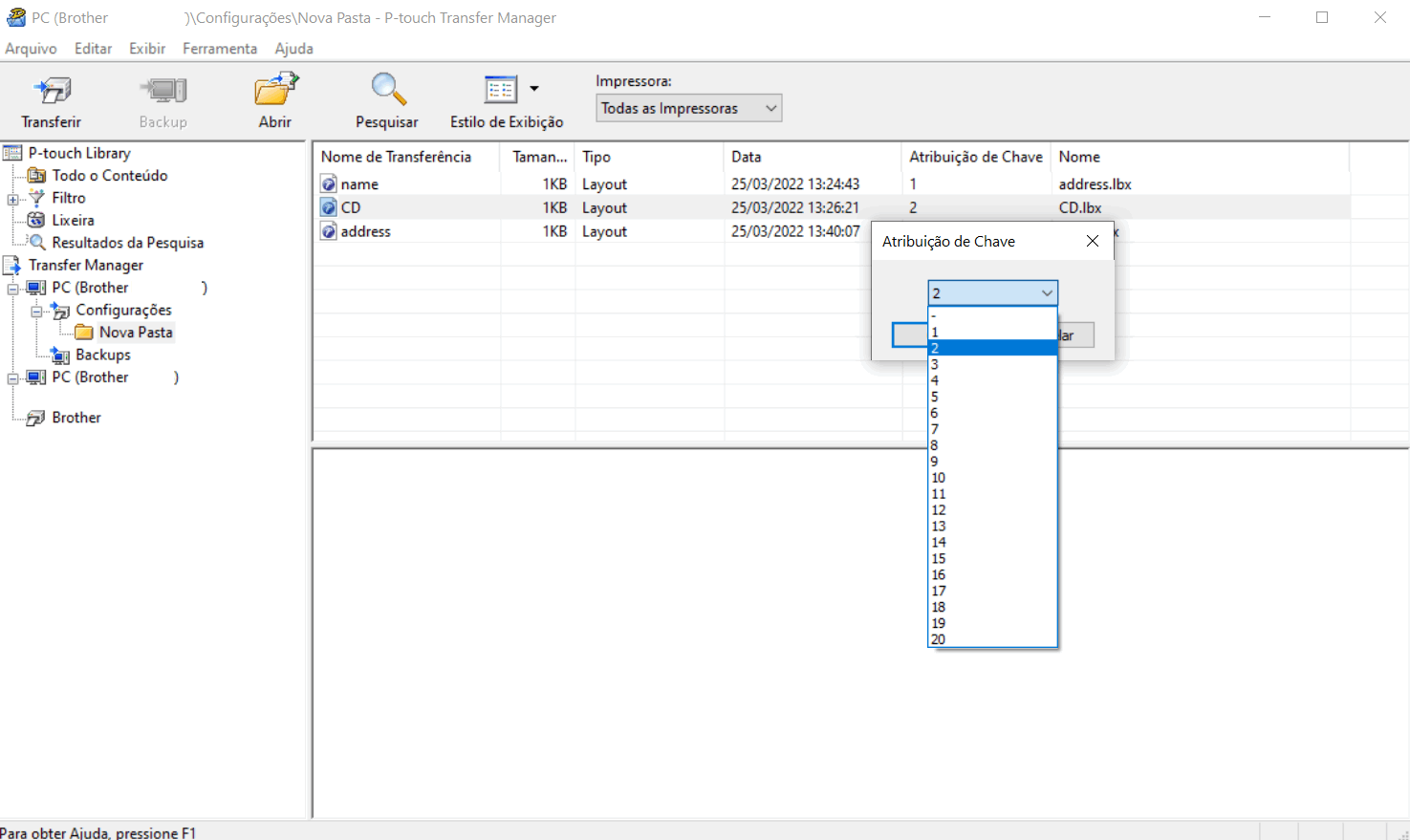Choose key 20 in dropdown list

click(x=992, y=639)
